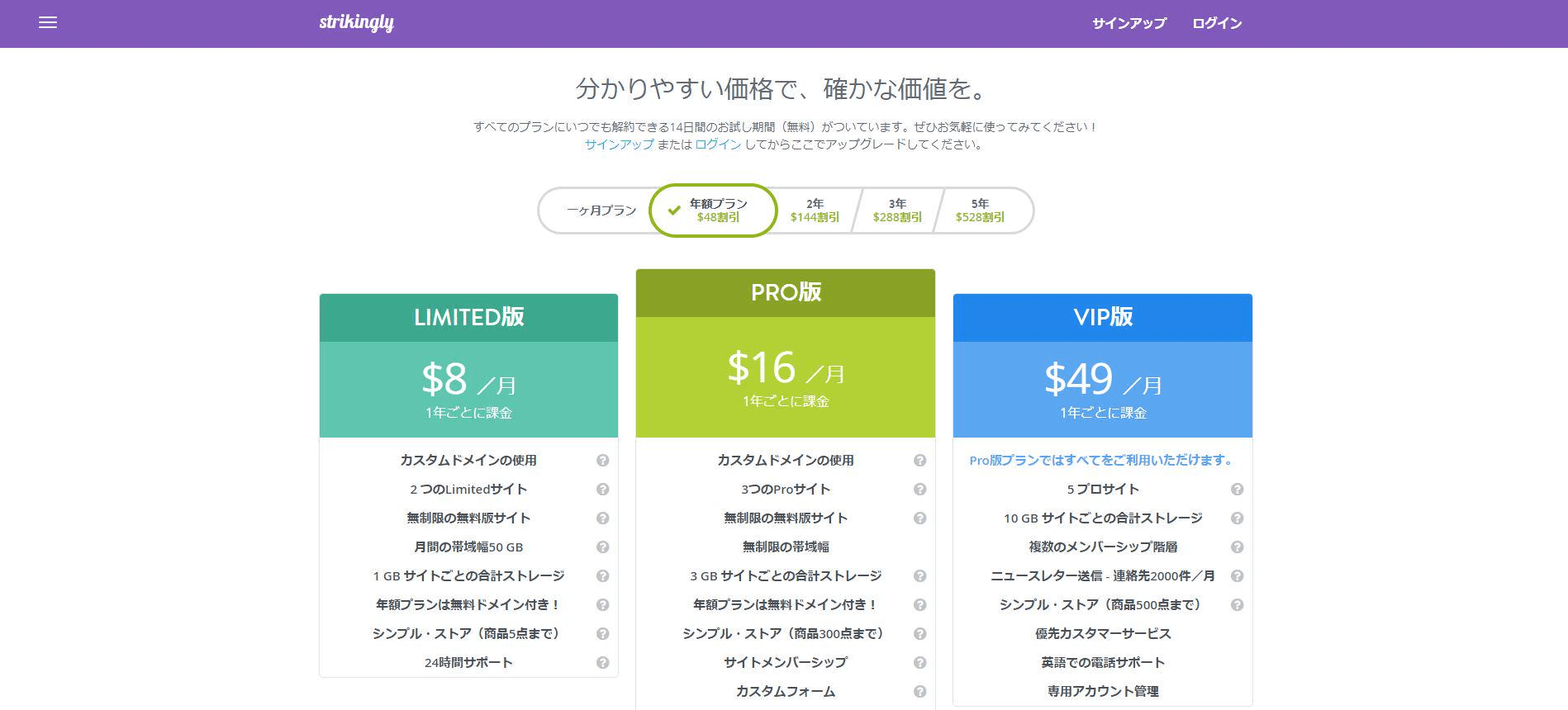Click help icon for PRO 年額プランは無料ドメイン付き
Viewport: 1568px width, 710px height.
920,605
